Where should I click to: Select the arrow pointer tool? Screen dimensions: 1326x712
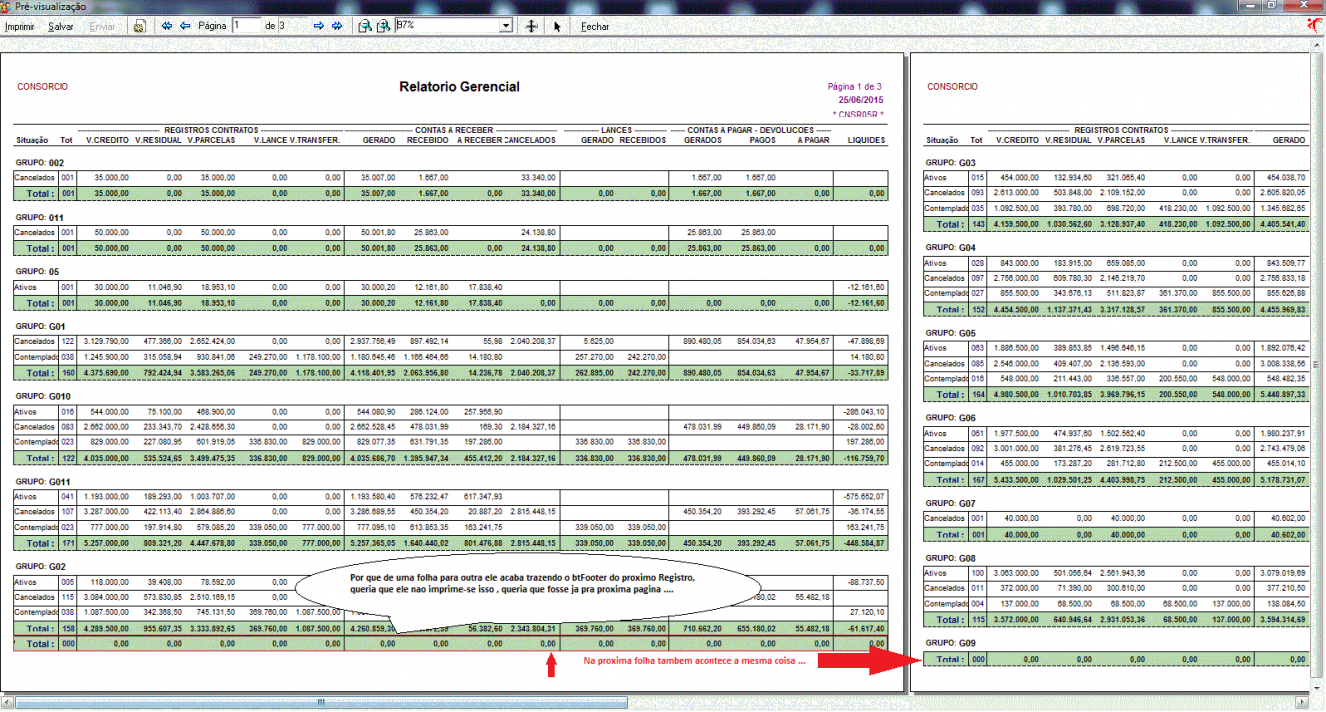point(558,26)
